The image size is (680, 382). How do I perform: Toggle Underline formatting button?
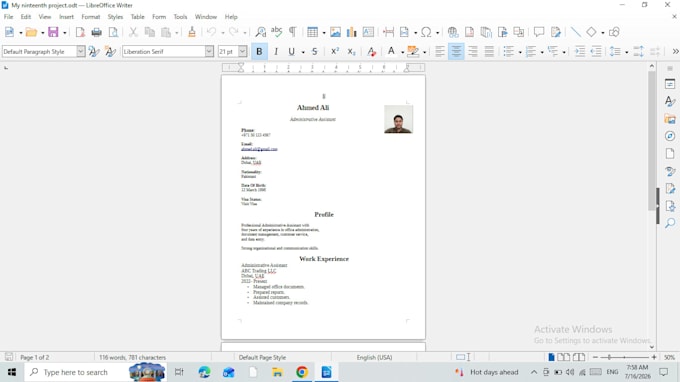(x=291, y=52)
